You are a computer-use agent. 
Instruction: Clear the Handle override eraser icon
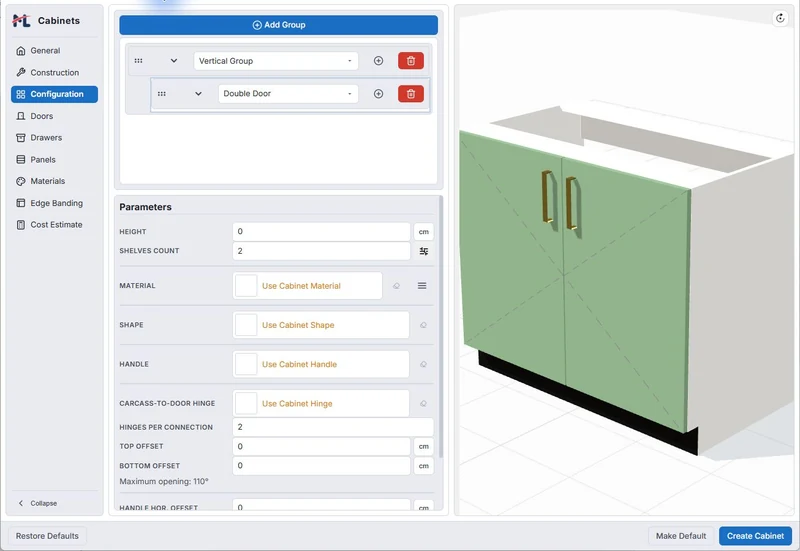[423, 364]
